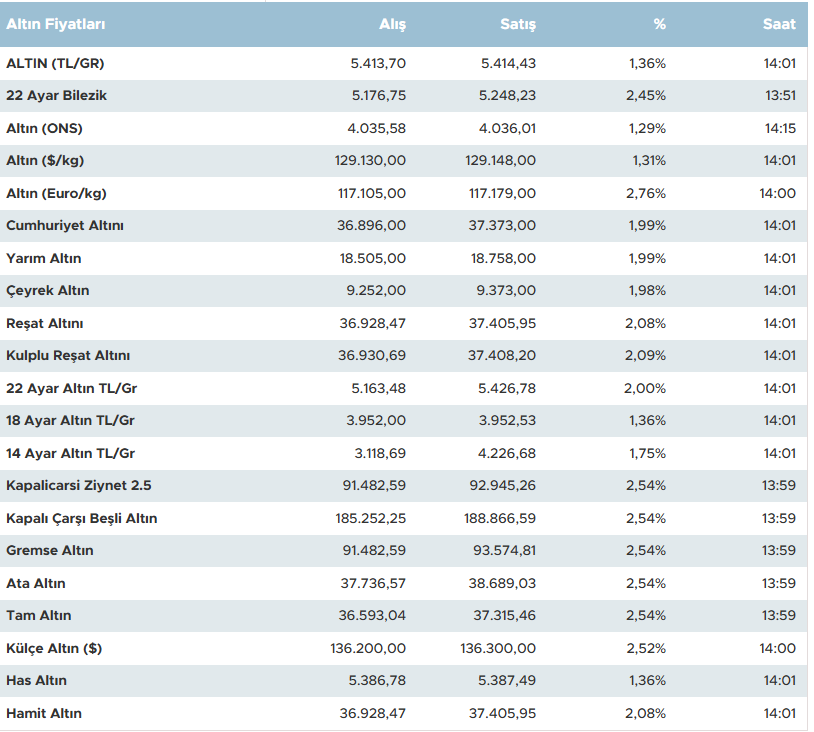Select Çeyrek Altın in the table
Image resolution: width=814 pixels, height=732 pixels.
coord(47,291)
